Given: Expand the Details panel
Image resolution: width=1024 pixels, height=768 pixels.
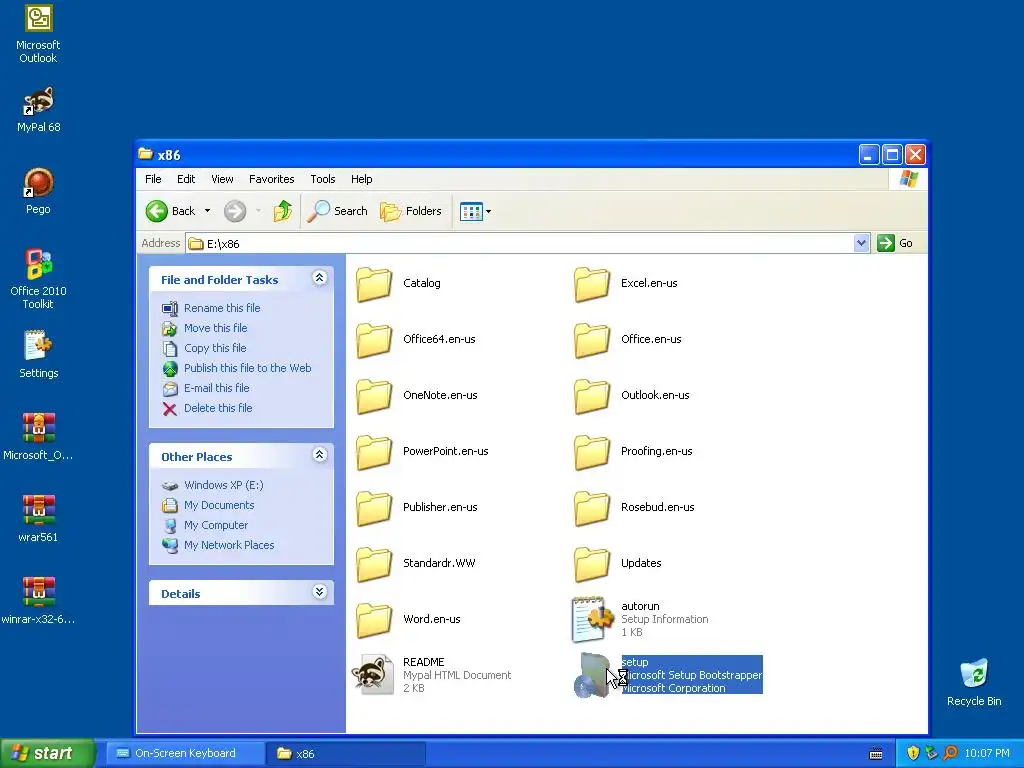Looking at the screenshot, I should coord(319,592).
